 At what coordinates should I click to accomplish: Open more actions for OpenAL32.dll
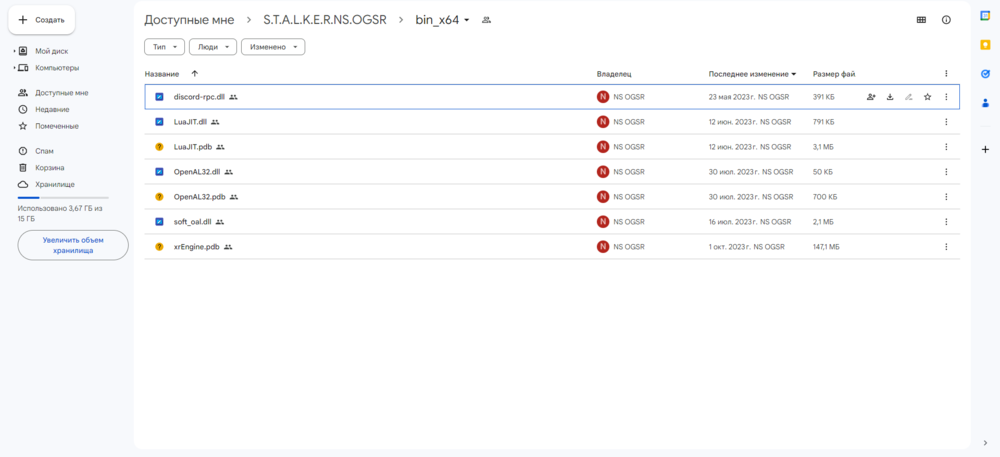(946, 171)
